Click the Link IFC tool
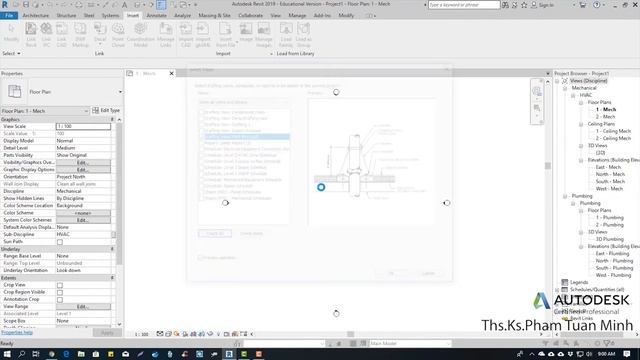Screen dimensions: 640x360 click(x=47, y=35)
